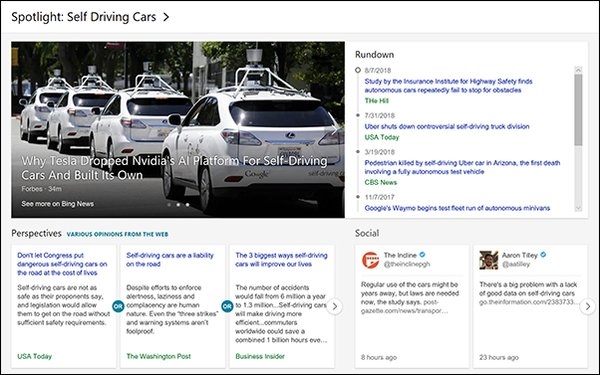The width and height of the screenshot is (600, 375).
Task: Click Forbes · 34m byline on hero
Action: (x=41, y=189)
